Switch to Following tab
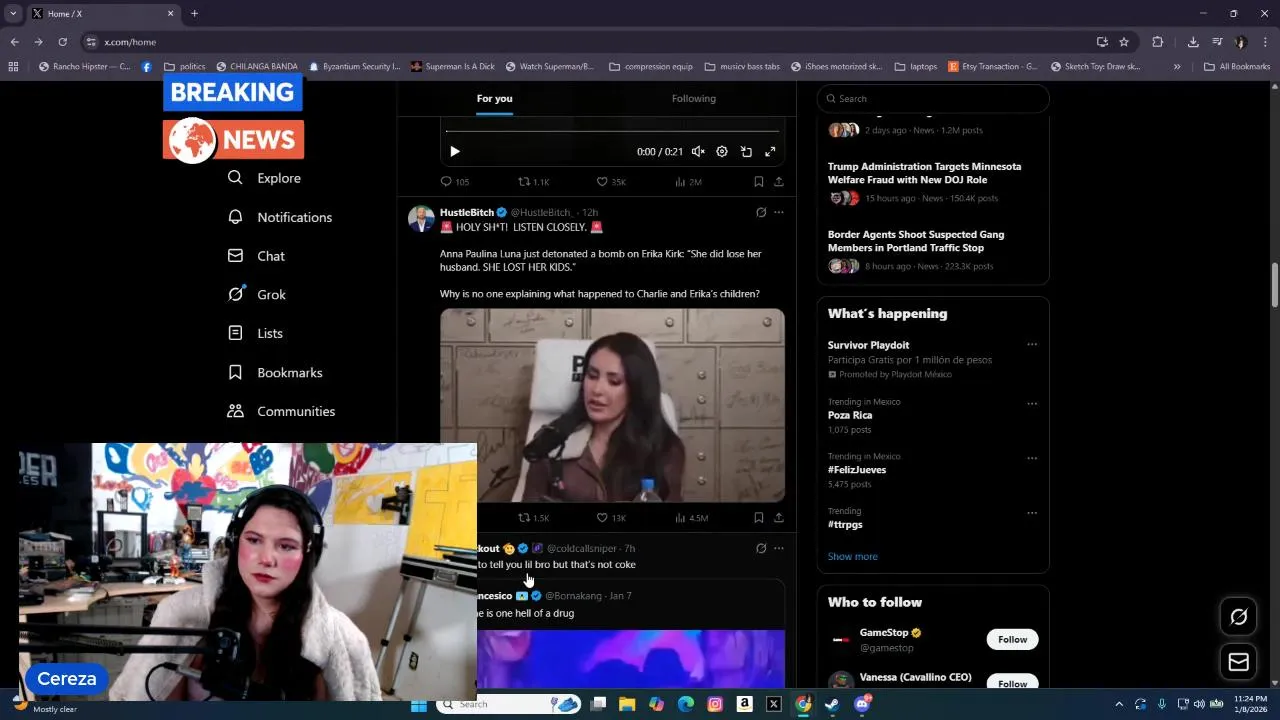The image size is (1280, 720). click(x=694, y=98)
